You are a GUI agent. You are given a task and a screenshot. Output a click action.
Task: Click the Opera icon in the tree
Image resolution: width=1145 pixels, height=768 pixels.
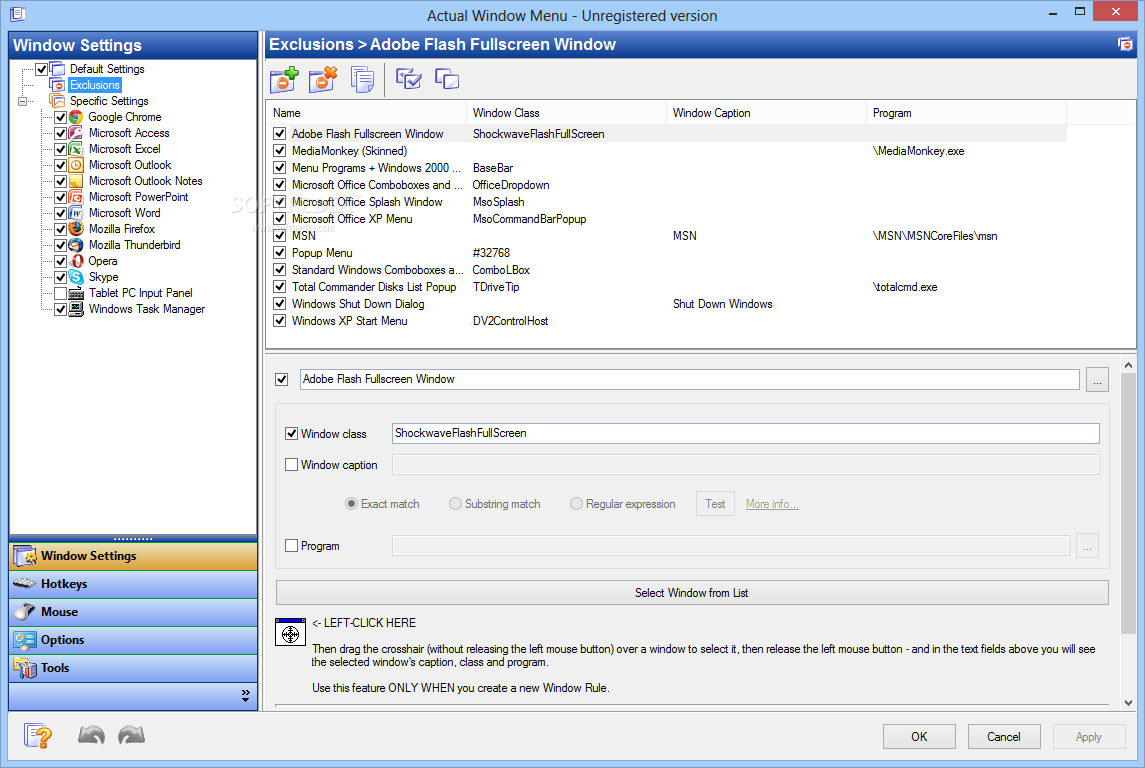(76, 261)
